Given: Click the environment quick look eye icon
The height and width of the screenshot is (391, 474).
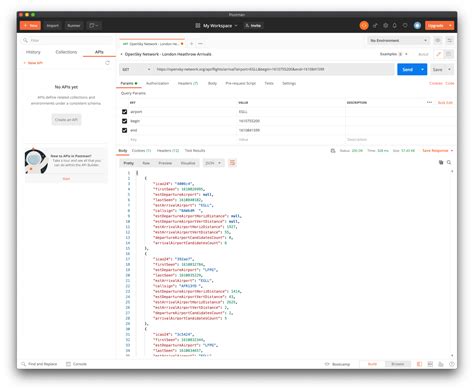Looking at the screenshot, I should (438, 40).
